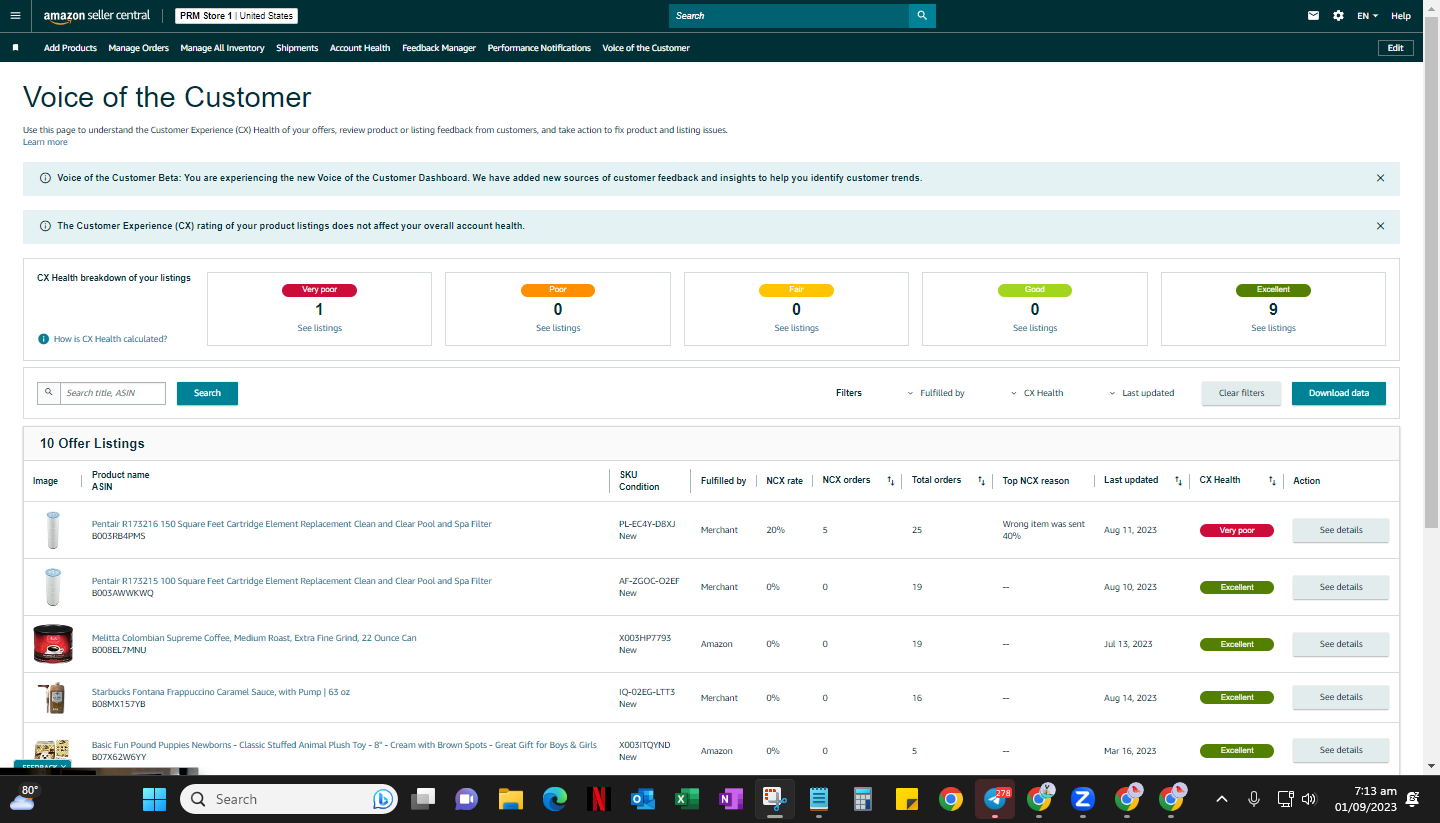Open Sticky Notes from the taskbar
This screenshot has height=823, width=1440.
point(907,799)
